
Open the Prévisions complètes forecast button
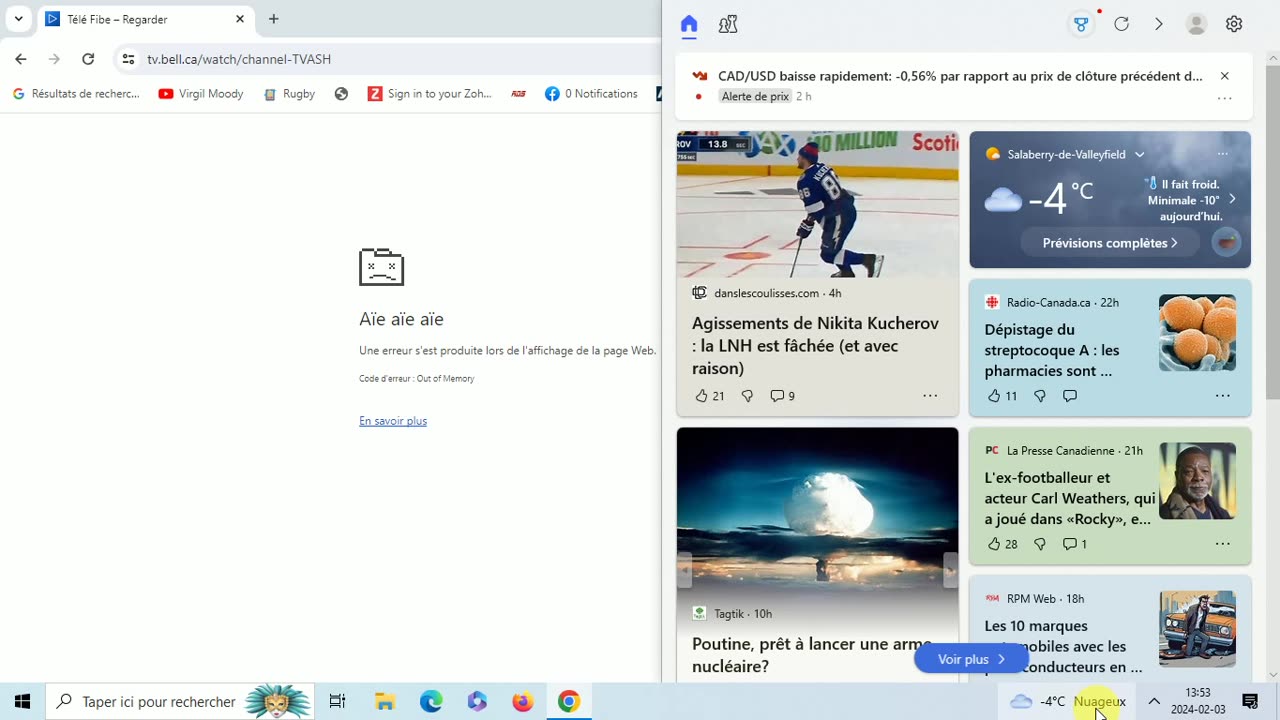1110,243
